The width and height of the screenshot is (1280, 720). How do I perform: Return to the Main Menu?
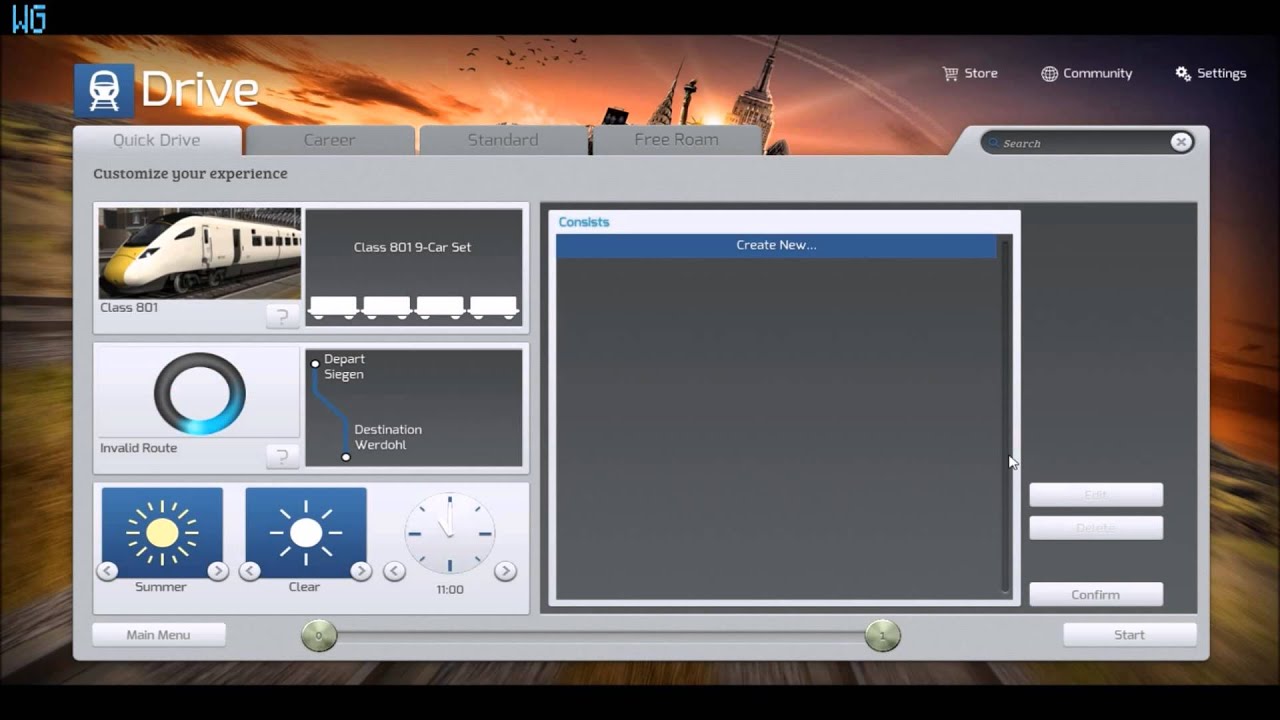pyautogui.click(x=158, y=635)
